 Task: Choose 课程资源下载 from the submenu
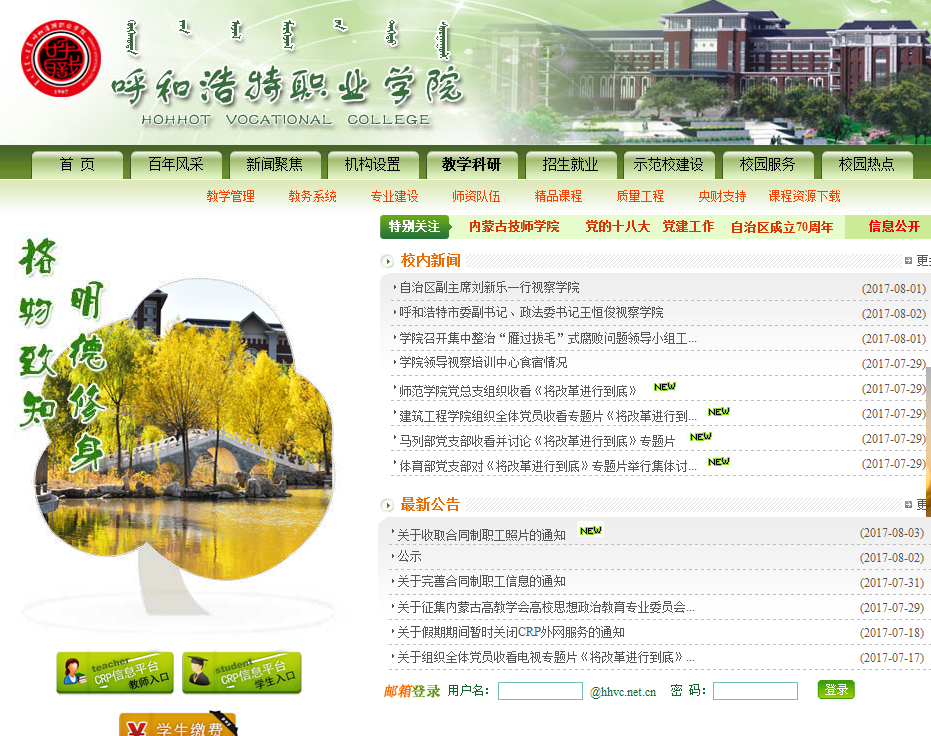pos(804,197)
